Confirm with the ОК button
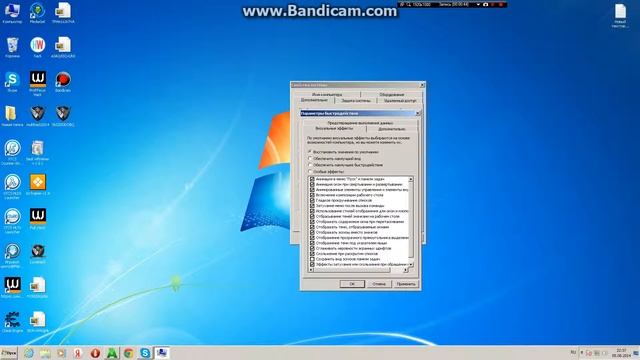The image size is (640, 360). coord(352,284)
